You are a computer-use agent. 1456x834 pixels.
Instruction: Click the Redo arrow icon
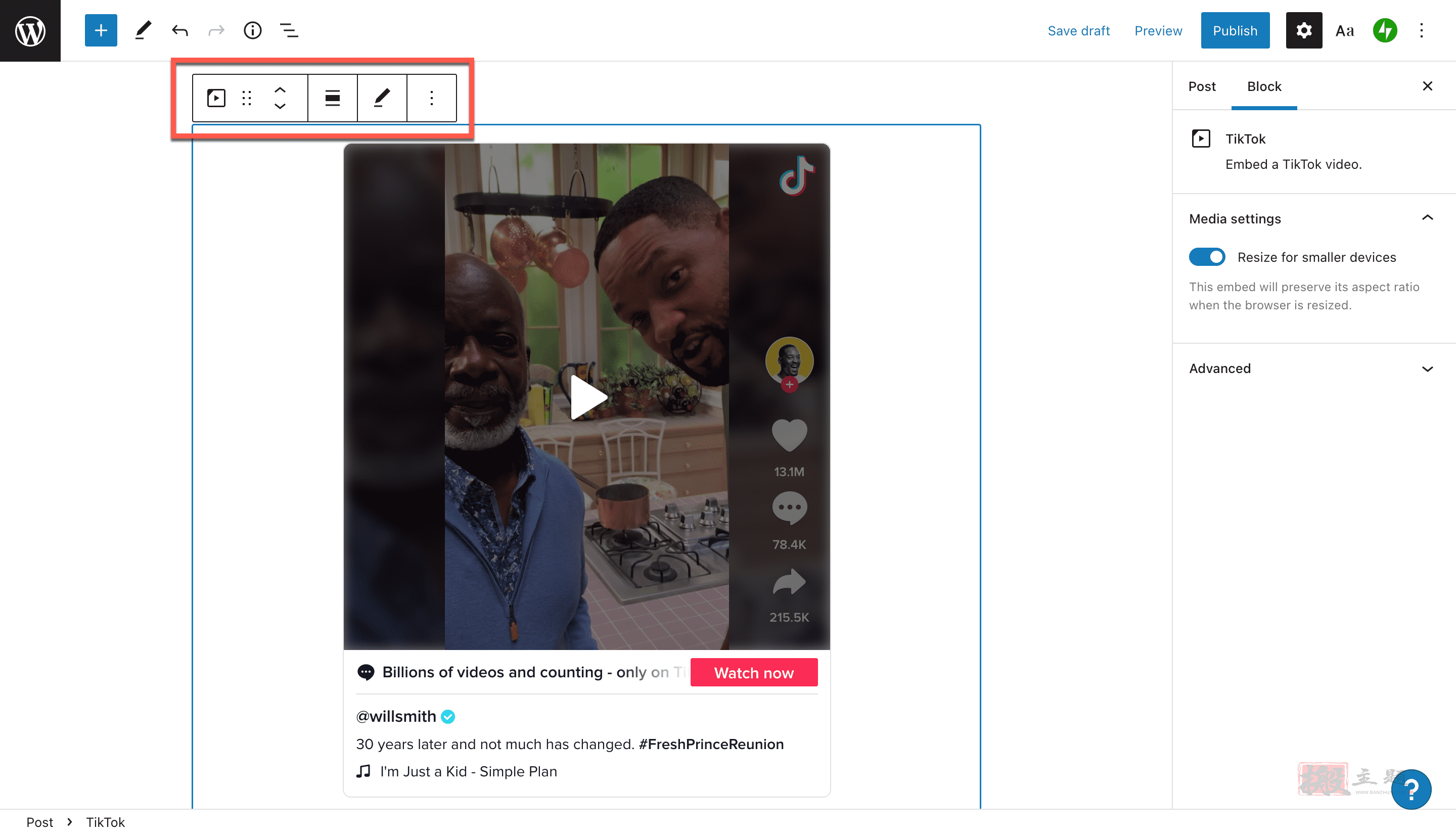click(216, 30)
